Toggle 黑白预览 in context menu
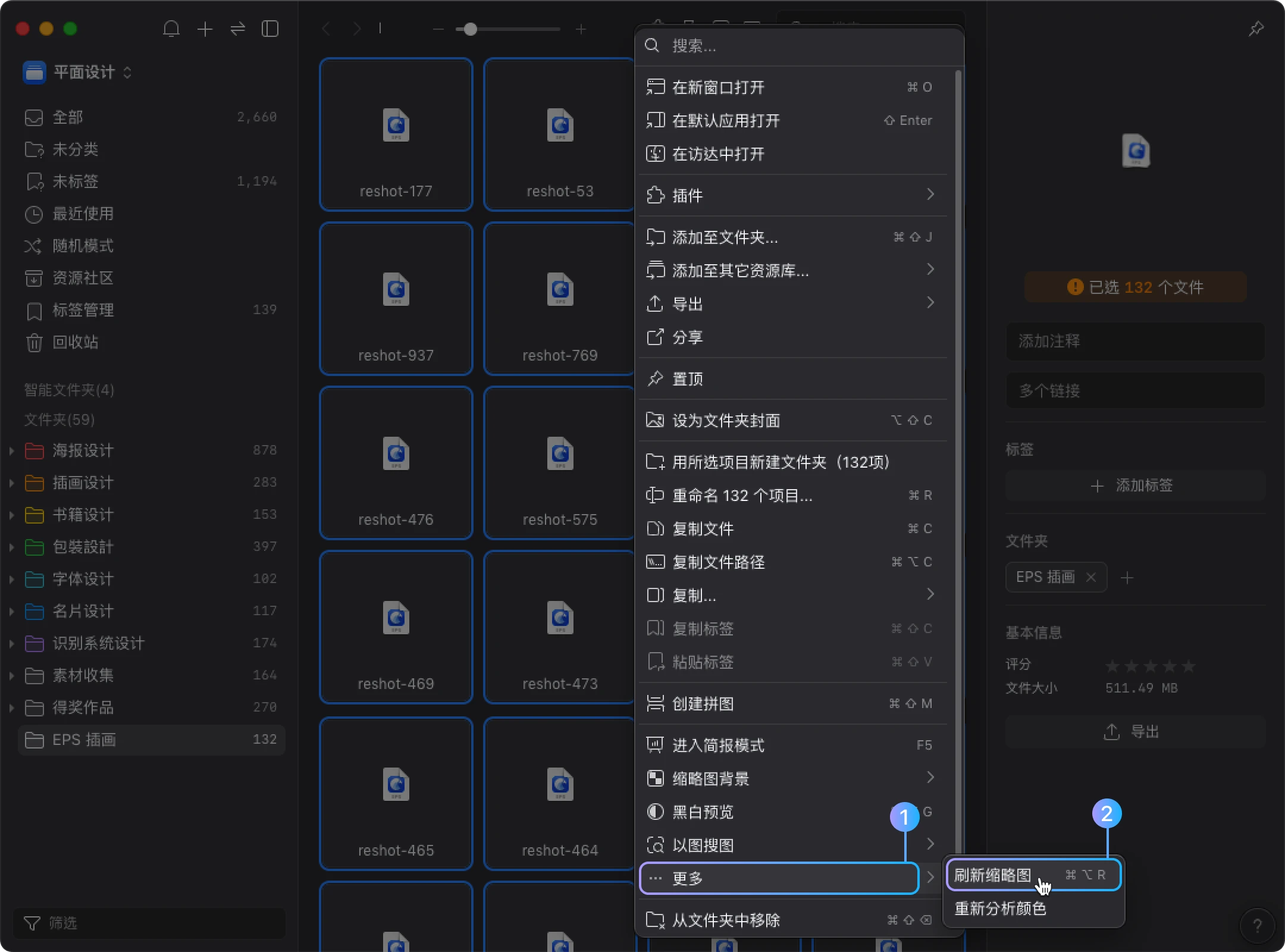Screen dimensions: 1285x952 793,812
